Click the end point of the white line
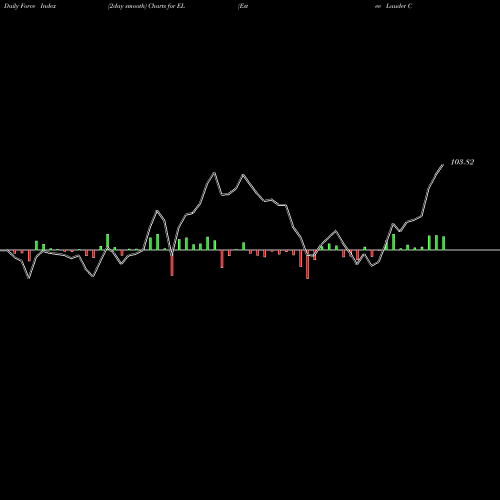Image resolution: width=500 pixels, height=500 pixels. pos(443,165)
